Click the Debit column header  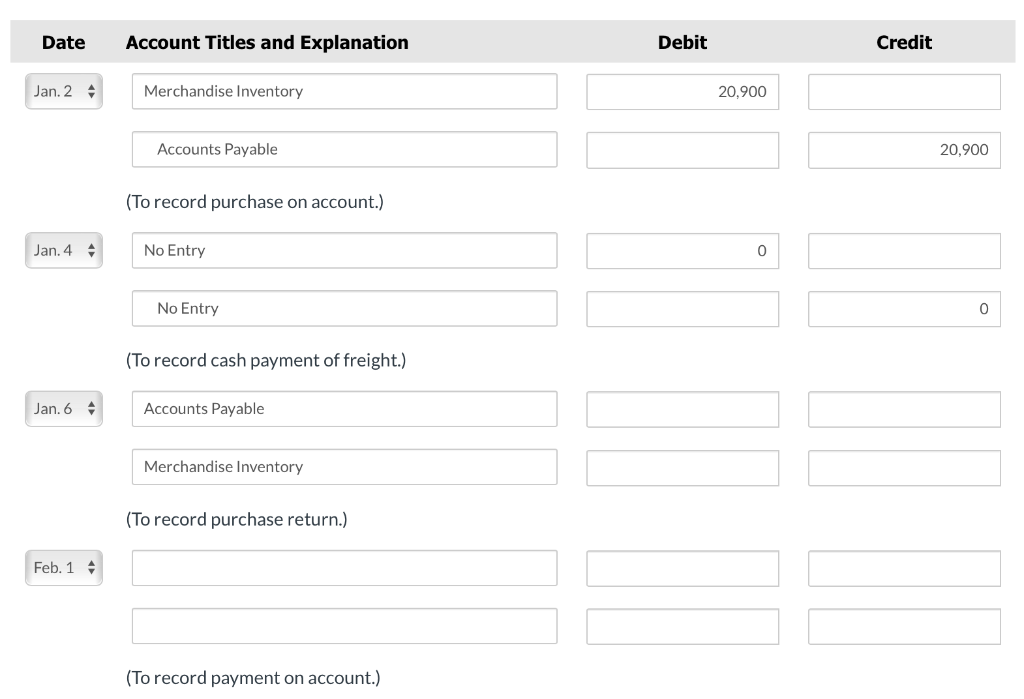(x=681, y=42)
